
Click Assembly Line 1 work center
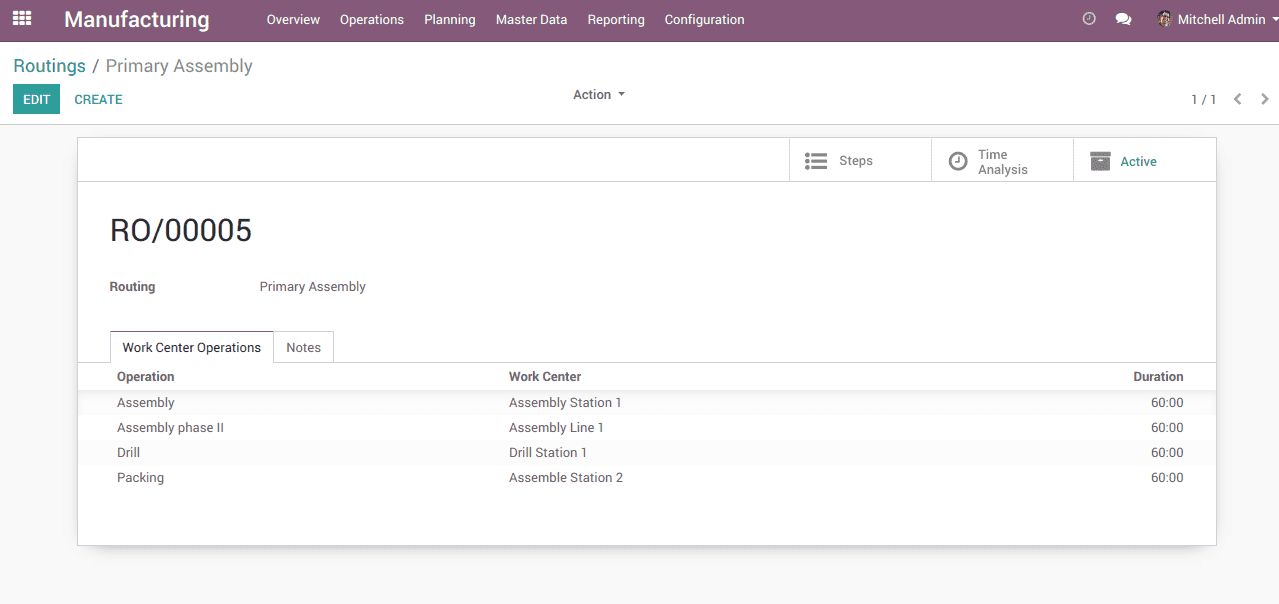click(x=556, y=427)
